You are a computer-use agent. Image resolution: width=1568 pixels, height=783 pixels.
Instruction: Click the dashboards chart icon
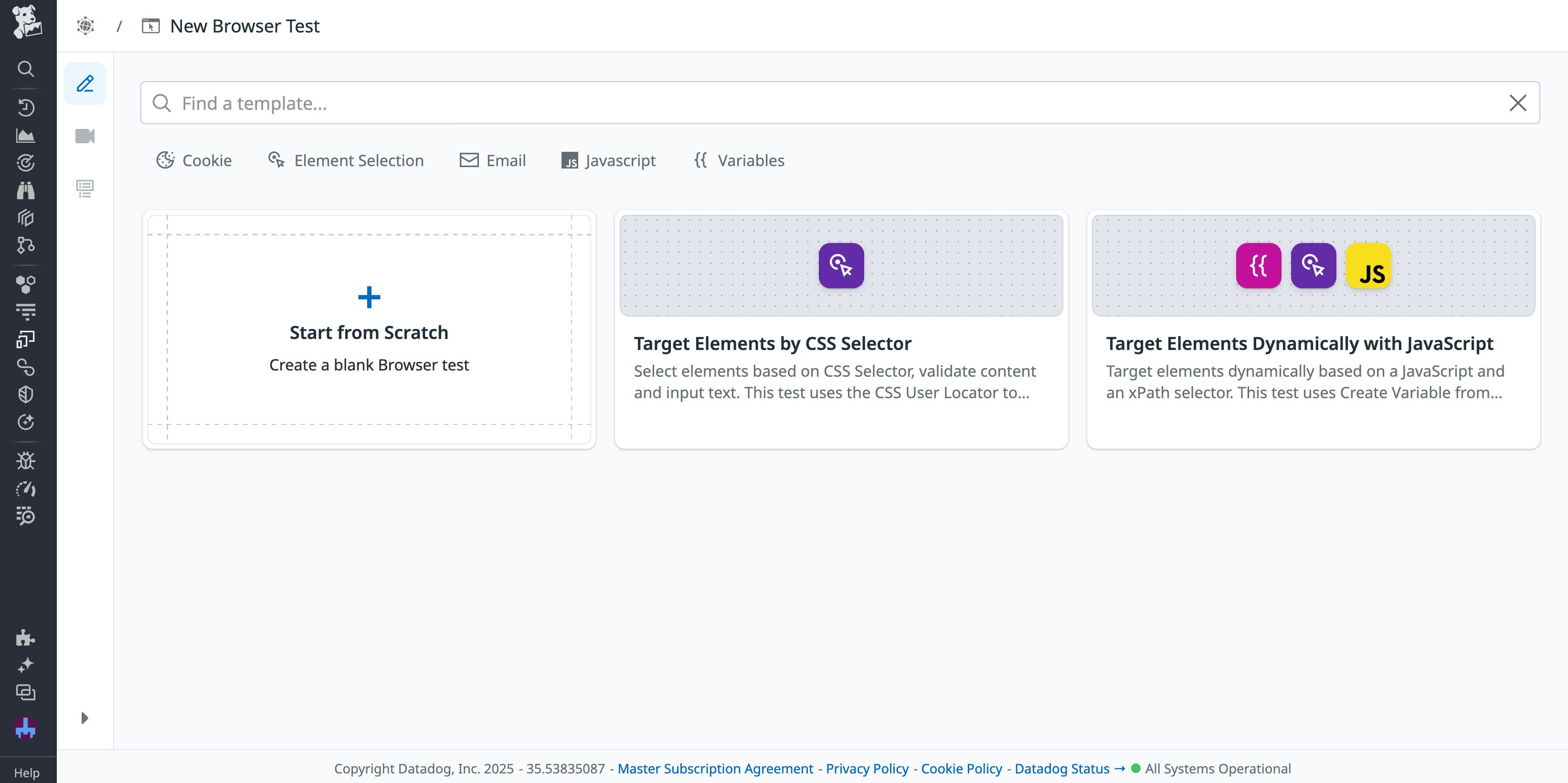[x=26, y=135]
